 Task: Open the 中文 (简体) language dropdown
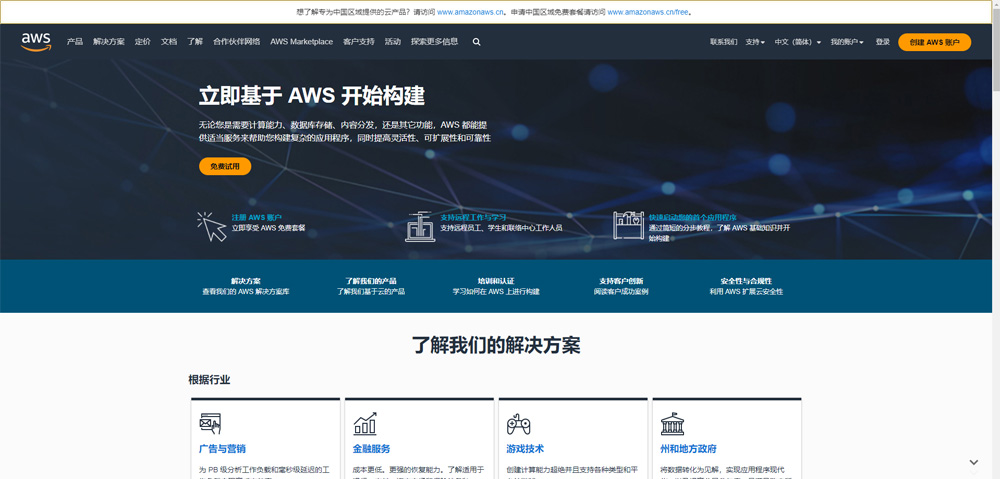click(797, 42)
